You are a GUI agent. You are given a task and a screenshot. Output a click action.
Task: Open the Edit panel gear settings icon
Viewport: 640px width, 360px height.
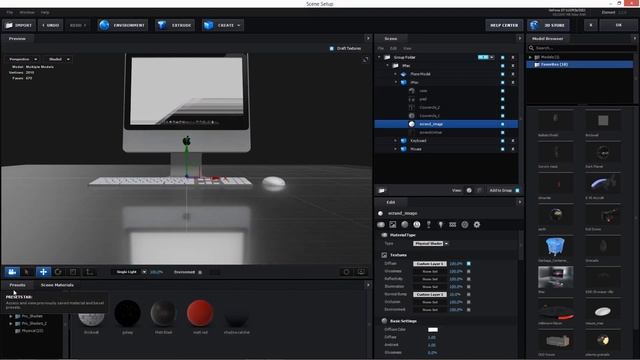(x=477, y=224)
